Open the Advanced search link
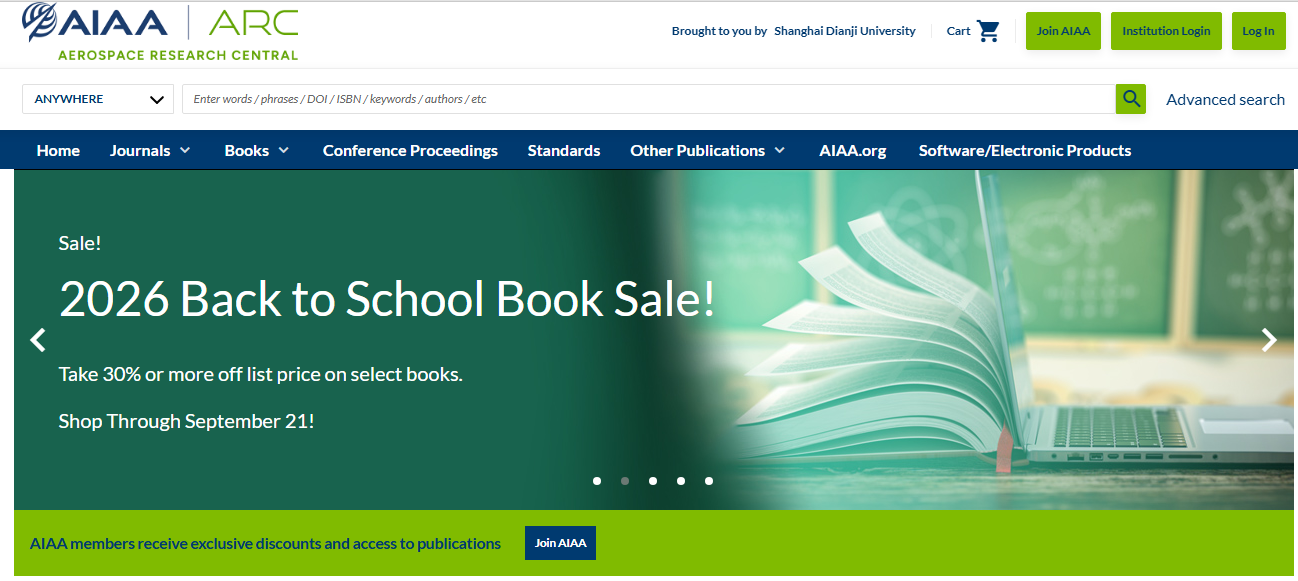Screen dimensions: 1298x581 point(1225,99)
